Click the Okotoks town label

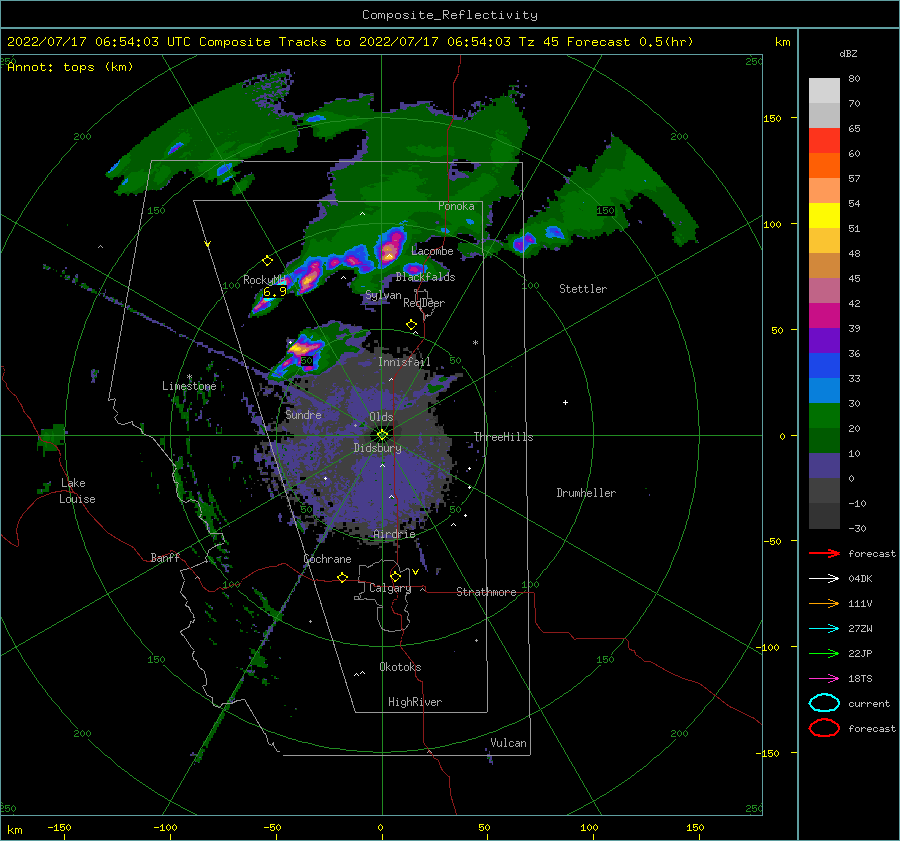[400, 667]
